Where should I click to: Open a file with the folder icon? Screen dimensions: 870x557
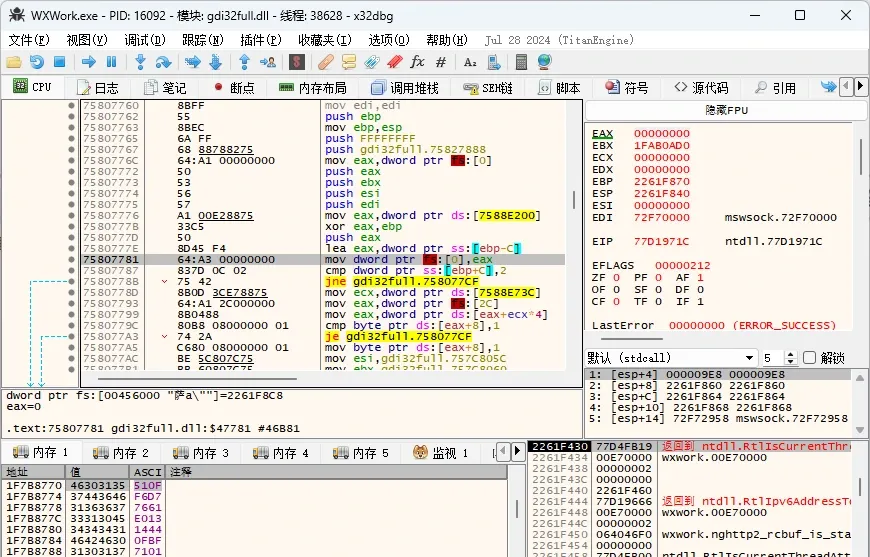(14, 62)
